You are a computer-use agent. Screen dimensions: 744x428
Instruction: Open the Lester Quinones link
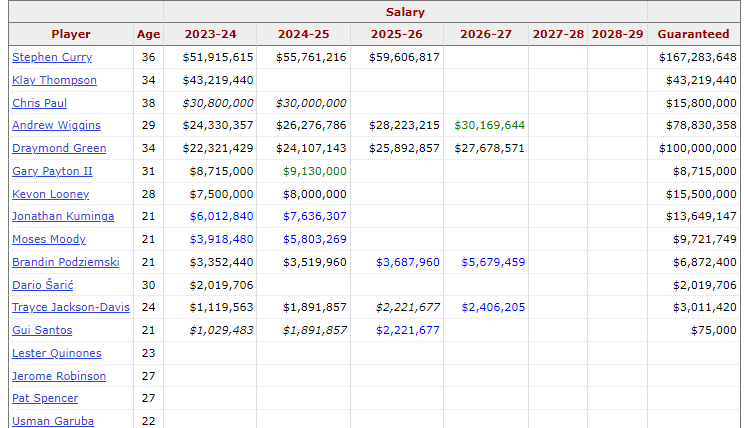(x=57, y=354)
